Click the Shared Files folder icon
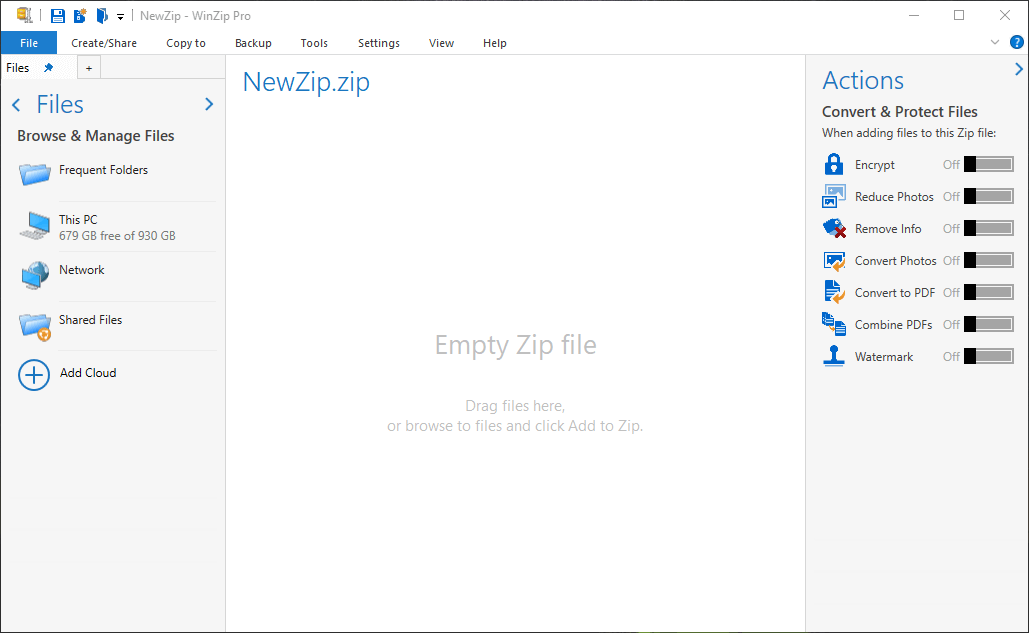 point(35,326)
